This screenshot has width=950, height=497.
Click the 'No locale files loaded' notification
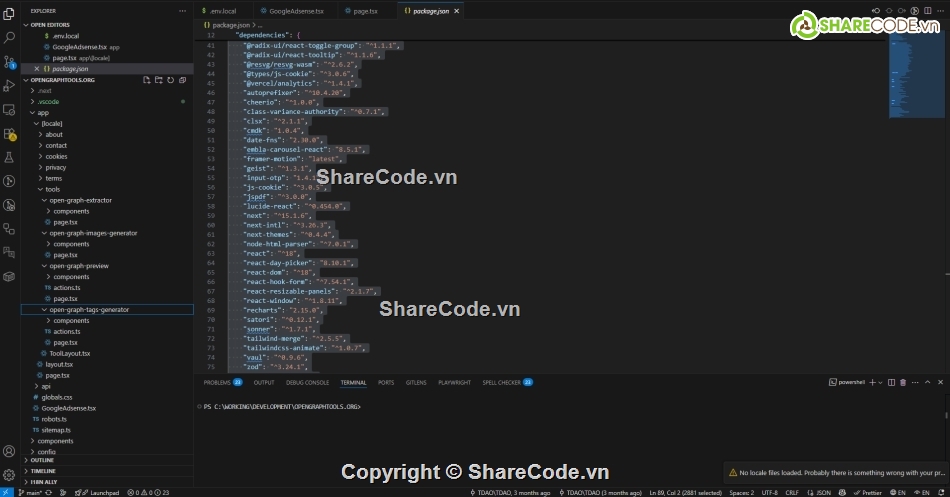[x=836, y=473]
